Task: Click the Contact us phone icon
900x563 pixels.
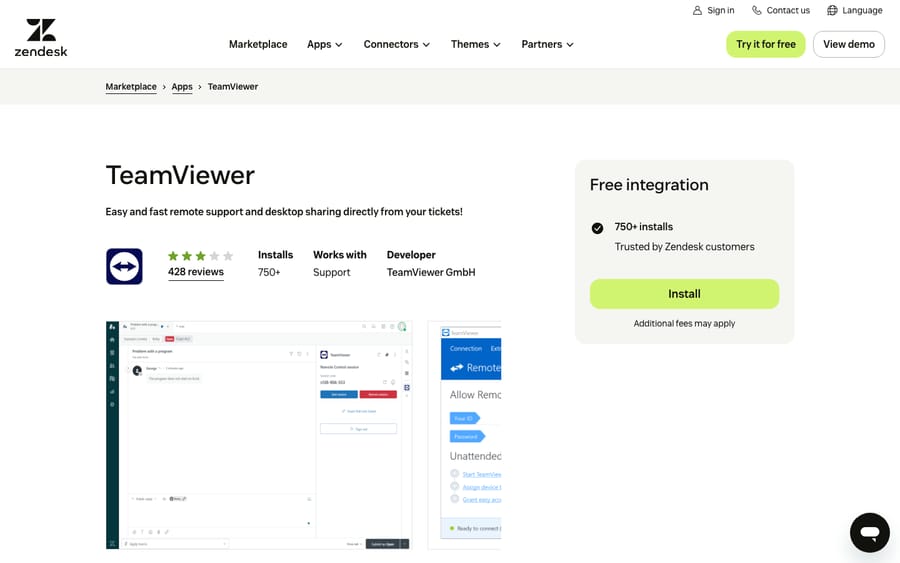Action: [757, 10]
